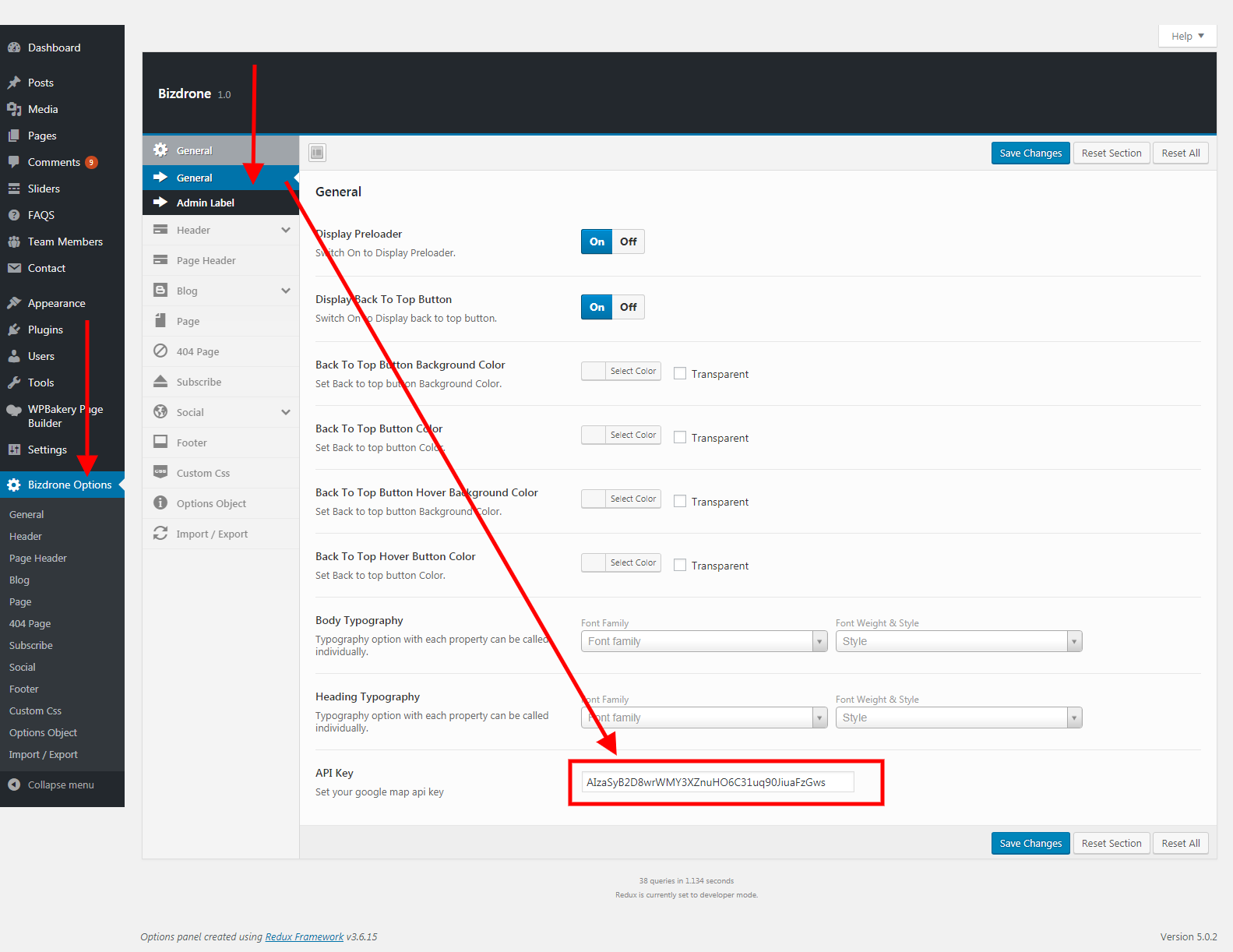Image resolution: width=1233 pixels, height=952 pixels.
Task: Click the Comments speech bubble icon
Action: coord(14,162)
